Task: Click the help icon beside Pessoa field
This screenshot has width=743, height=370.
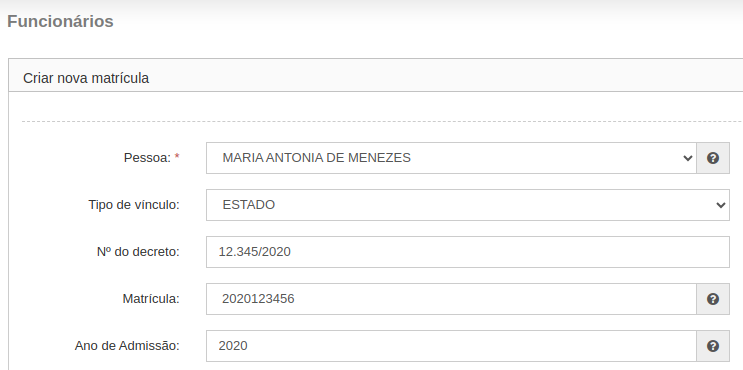Action: pyautogui.click(x=713, y=158)
